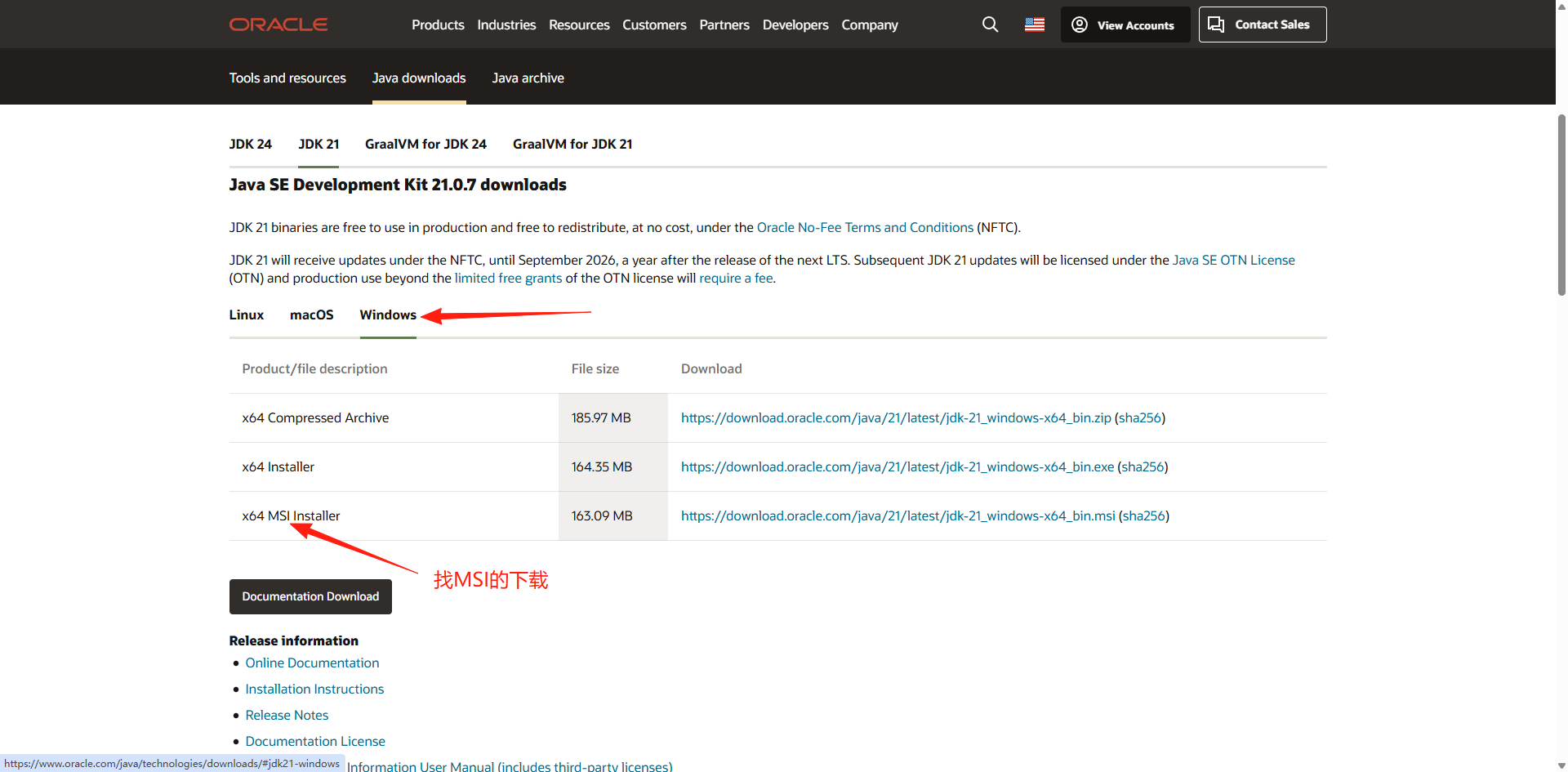The image size is (1568, 772).
Task: Open the Java SE OTN License link
Action: point(1233,260)
